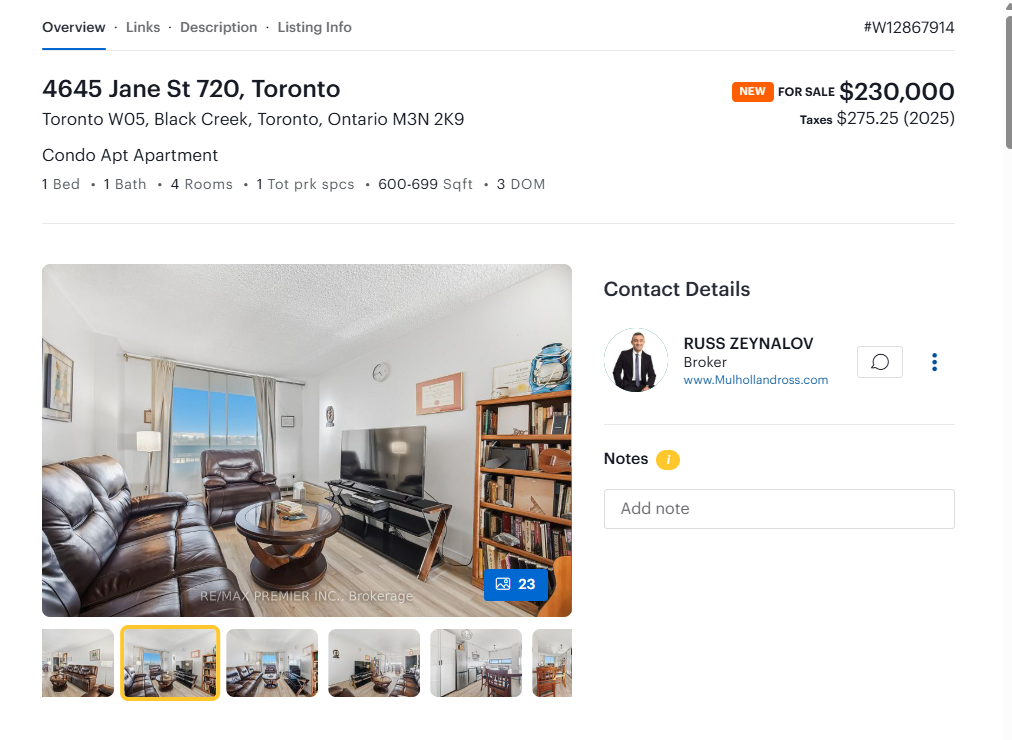Select the third photo thumbnail
The width and height of the screenshot is (1012, 740).
[x=272, y=663]
